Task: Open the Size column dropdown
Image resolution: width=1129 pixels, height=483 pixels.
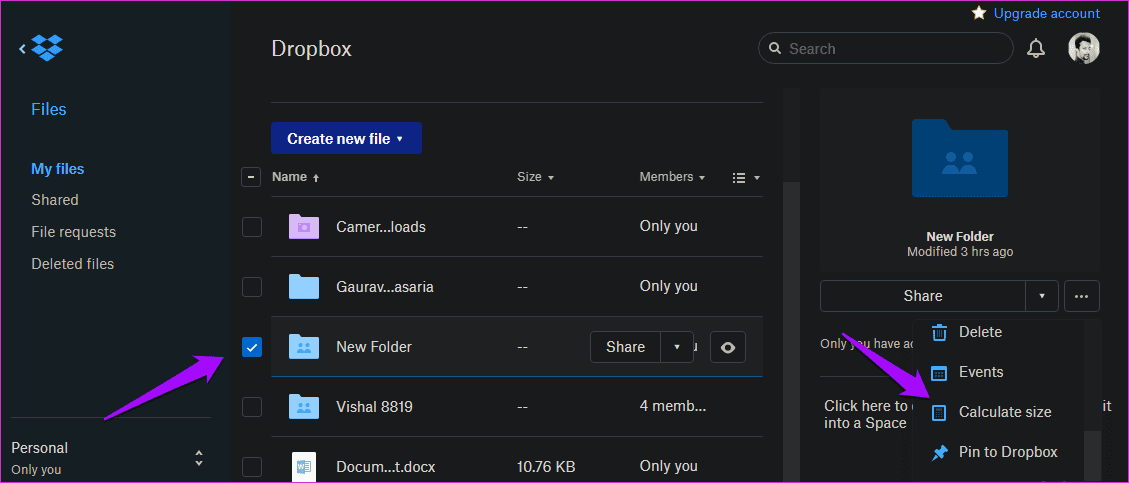Action: 535,177
